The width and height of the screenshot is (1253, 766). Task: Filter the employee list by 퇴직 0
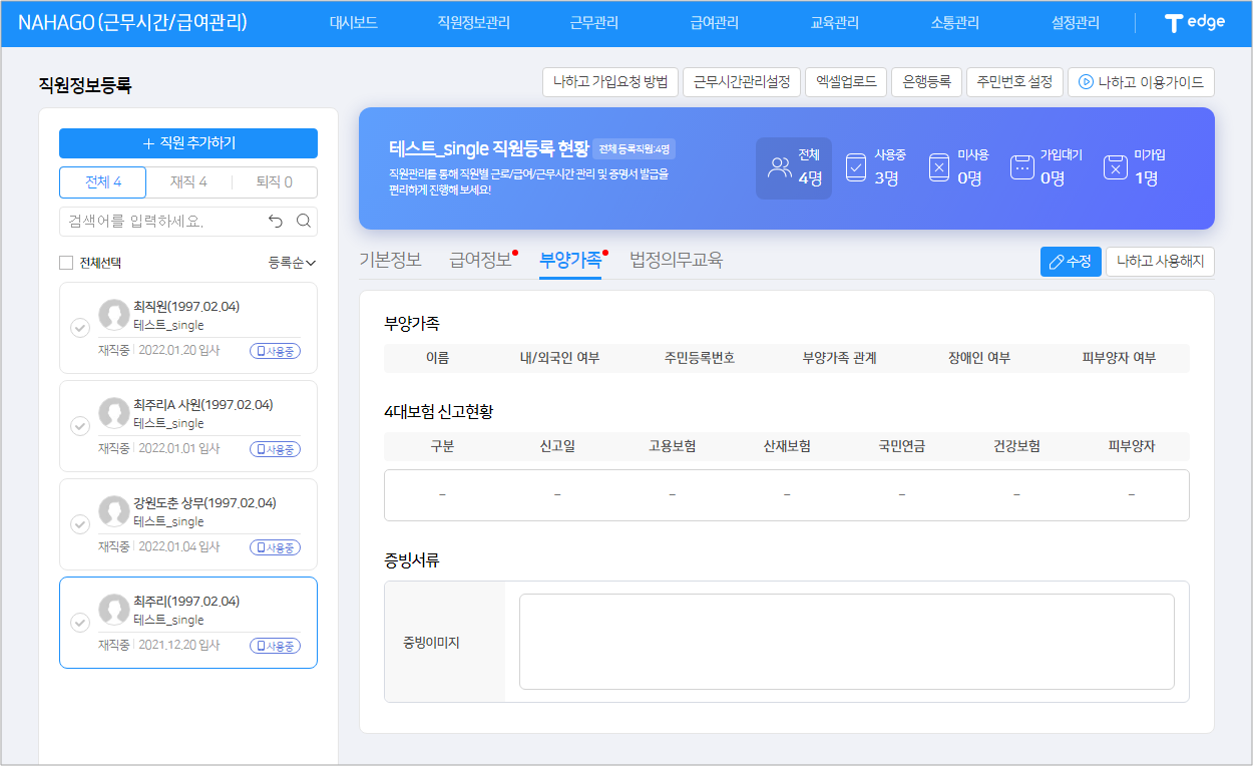274,182
